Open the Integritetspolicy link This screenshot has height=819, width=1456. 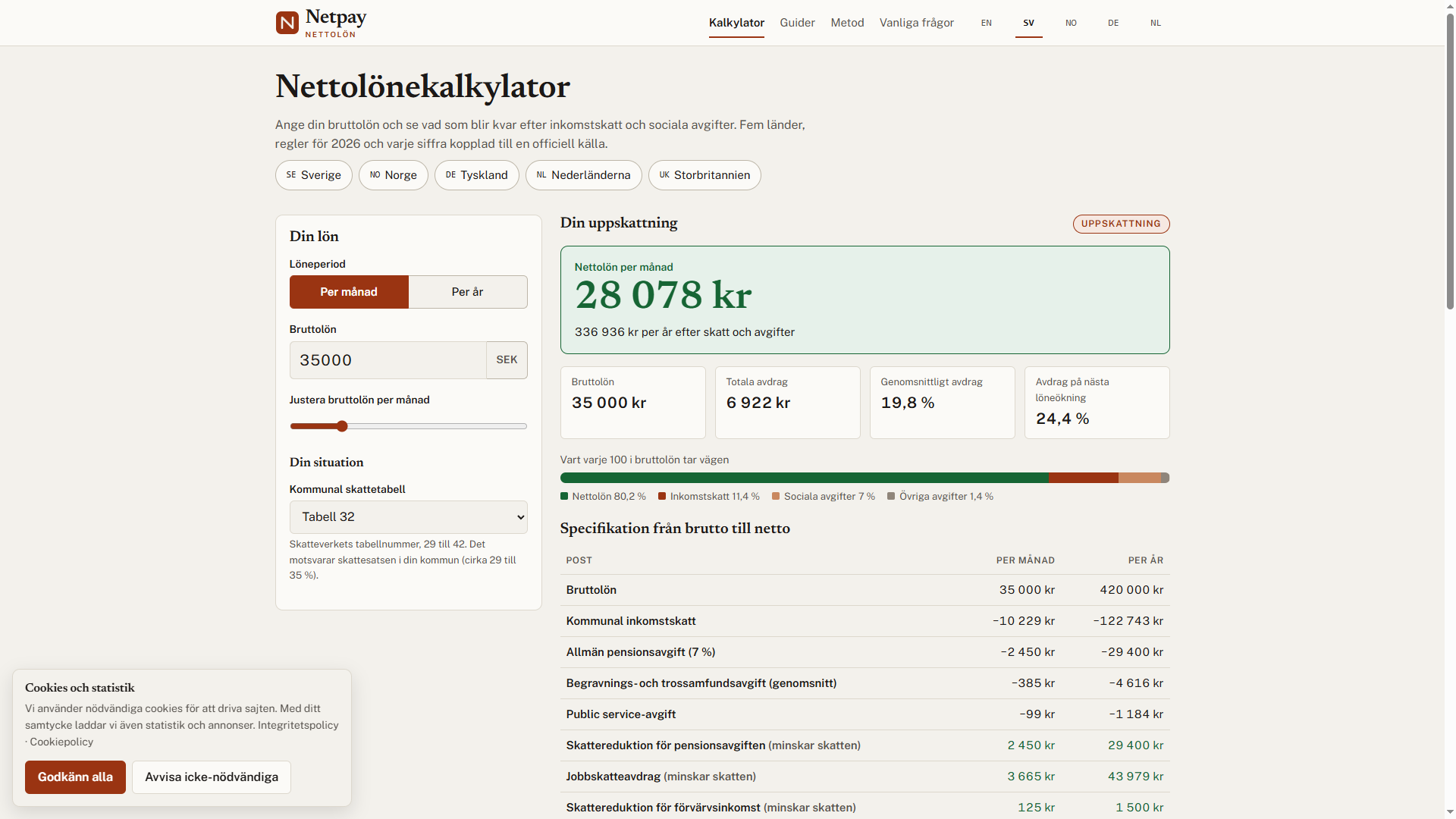click(x=298, y=725)
